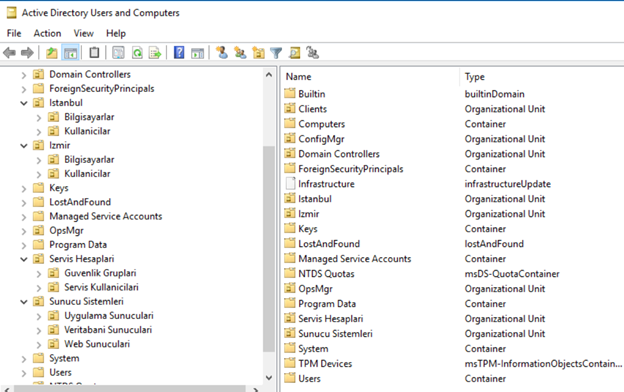Select Keys folder in the tree pane
The width and height of the screenshot is (624, 392).
point(58,188)
